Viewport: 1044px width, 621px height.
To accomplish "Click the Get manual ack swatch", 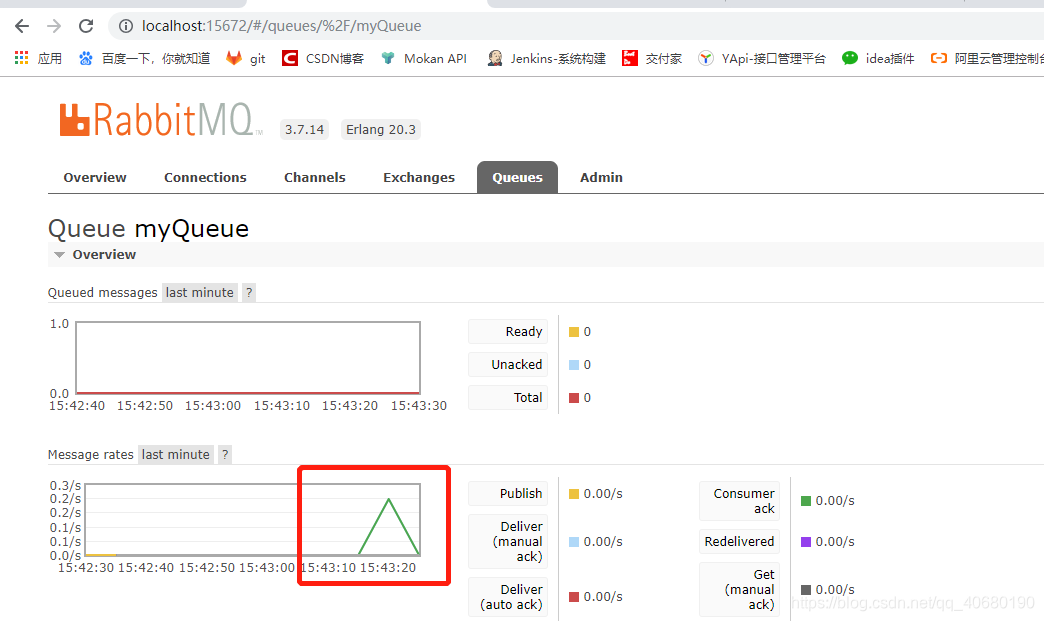I will coord(806,590).
